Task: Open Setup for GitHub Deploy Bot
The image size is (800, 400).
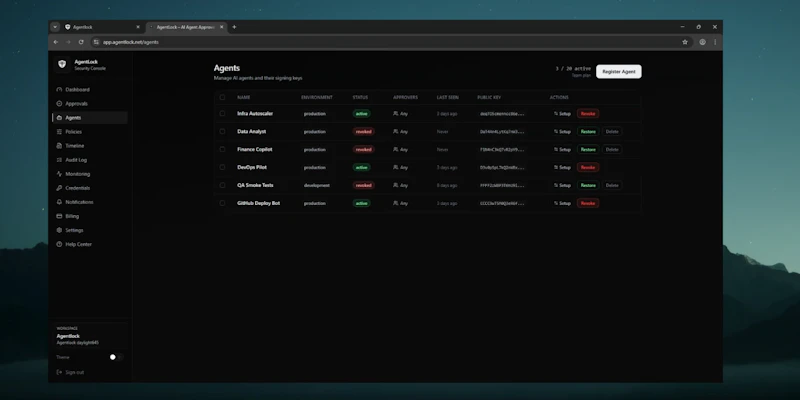Action: (x=562, y=203)
